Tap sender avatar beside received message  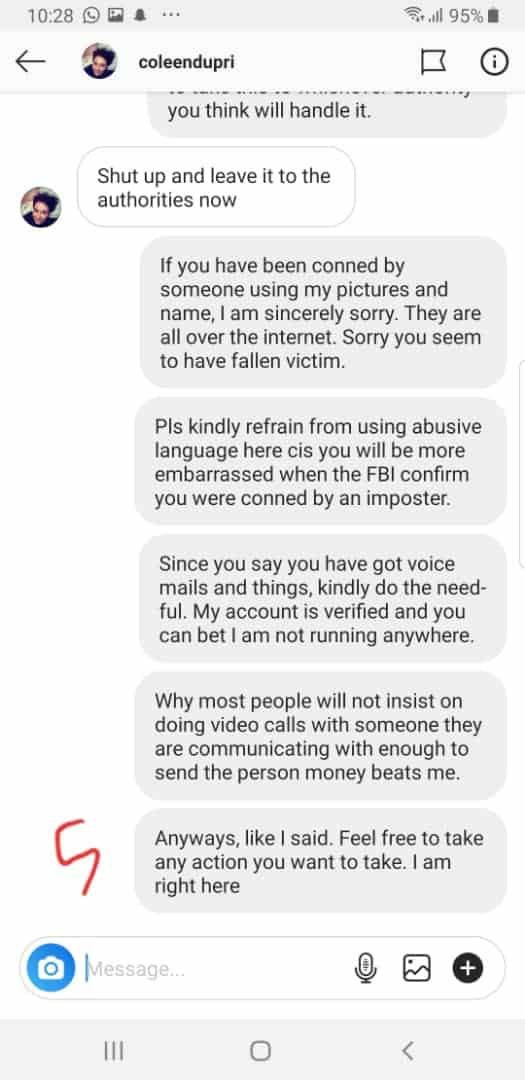point(41,207)
